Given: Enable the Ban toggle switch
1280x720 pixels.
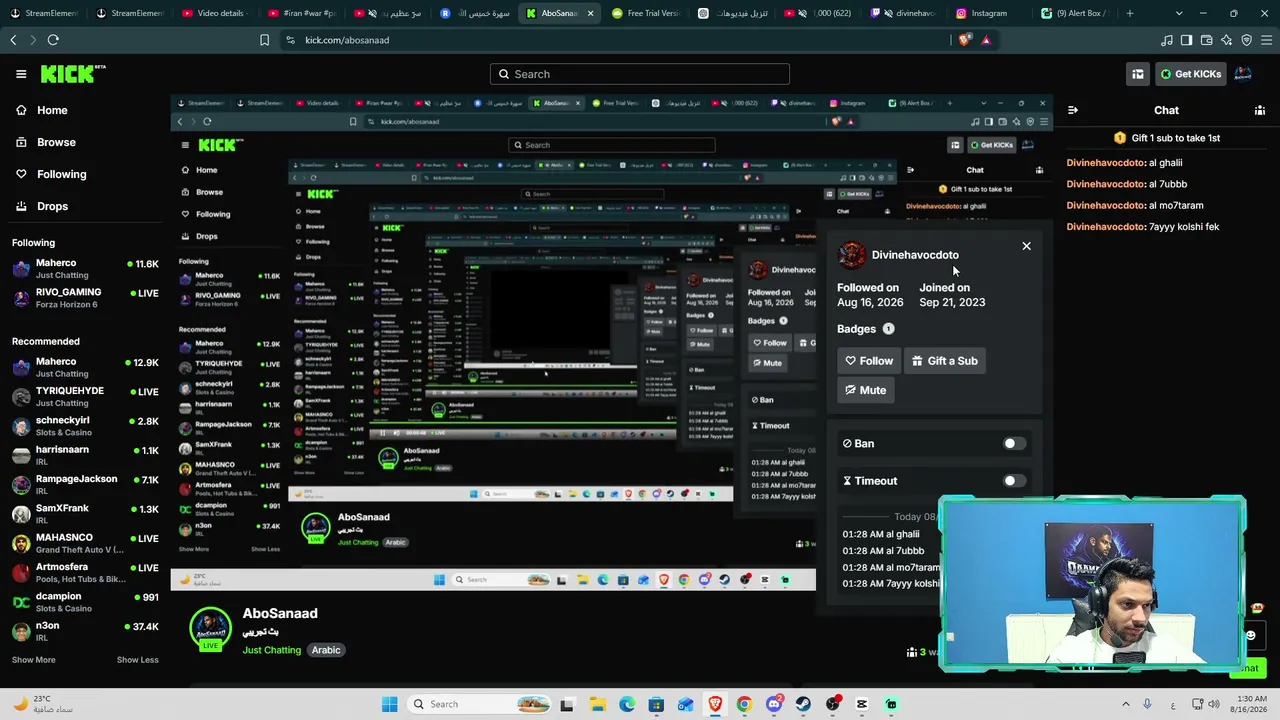Looking at the screenshot, I should (x=1014, y=444).
